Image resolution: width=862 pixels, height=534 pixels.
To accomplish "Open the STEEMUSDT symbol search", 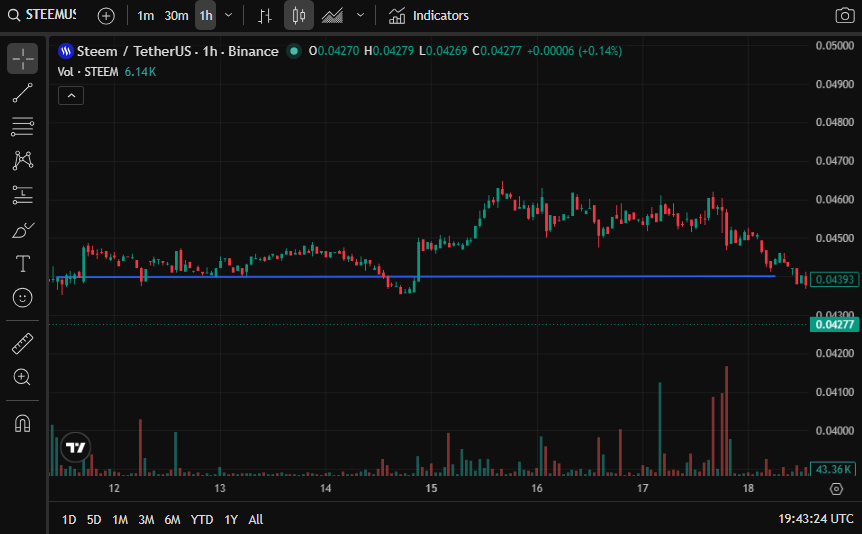I will coord(43,15).
